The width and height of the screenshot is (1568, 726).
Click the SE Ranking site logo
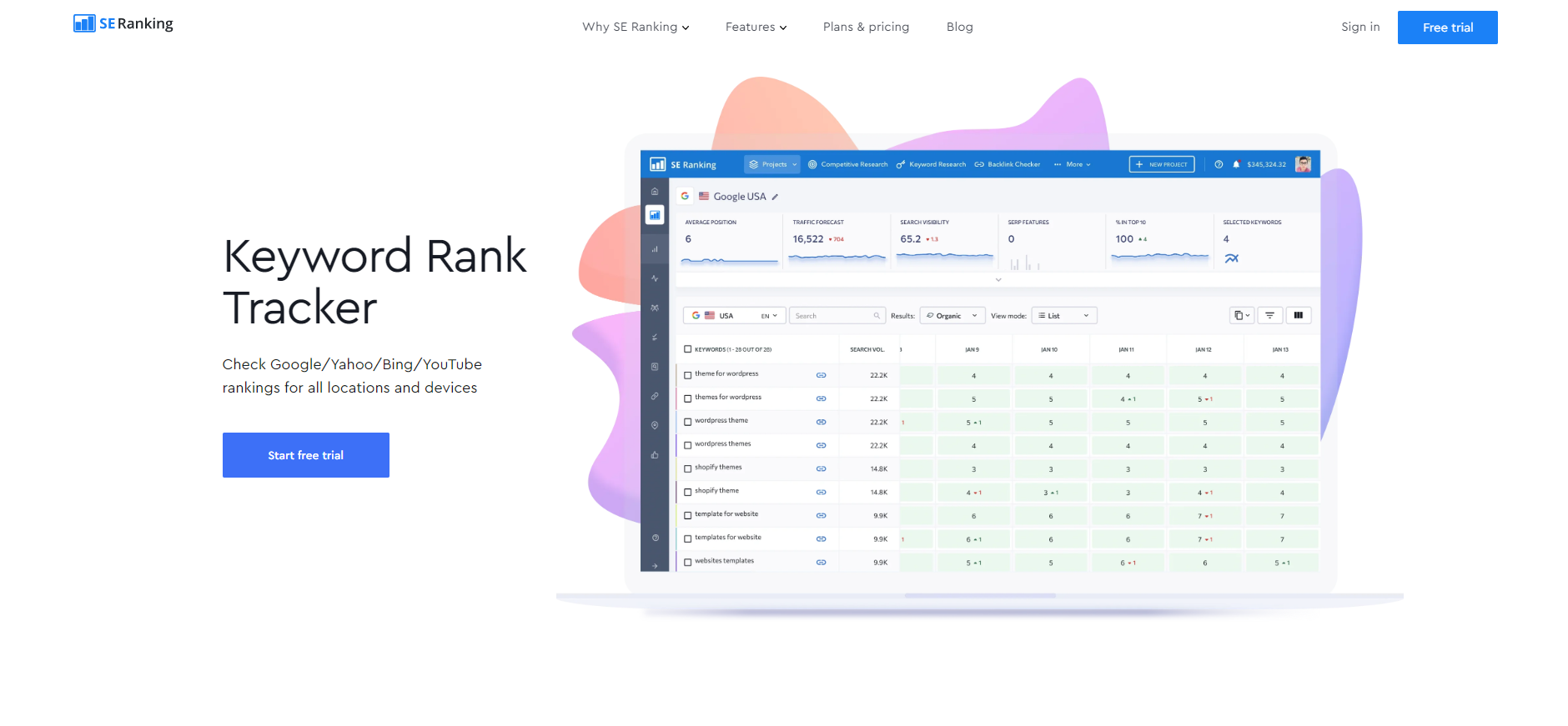click(123, 23)
